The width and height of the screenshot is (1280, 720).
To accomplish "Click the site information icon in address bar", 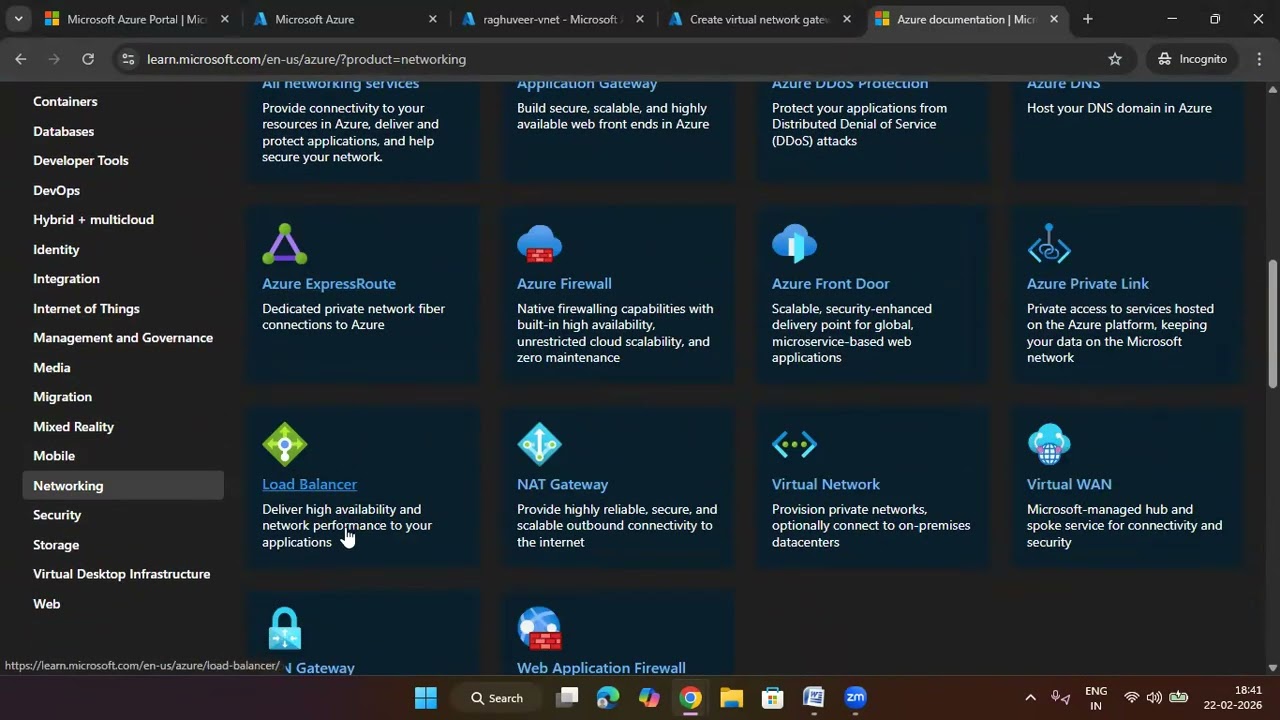I will point(127,59).
